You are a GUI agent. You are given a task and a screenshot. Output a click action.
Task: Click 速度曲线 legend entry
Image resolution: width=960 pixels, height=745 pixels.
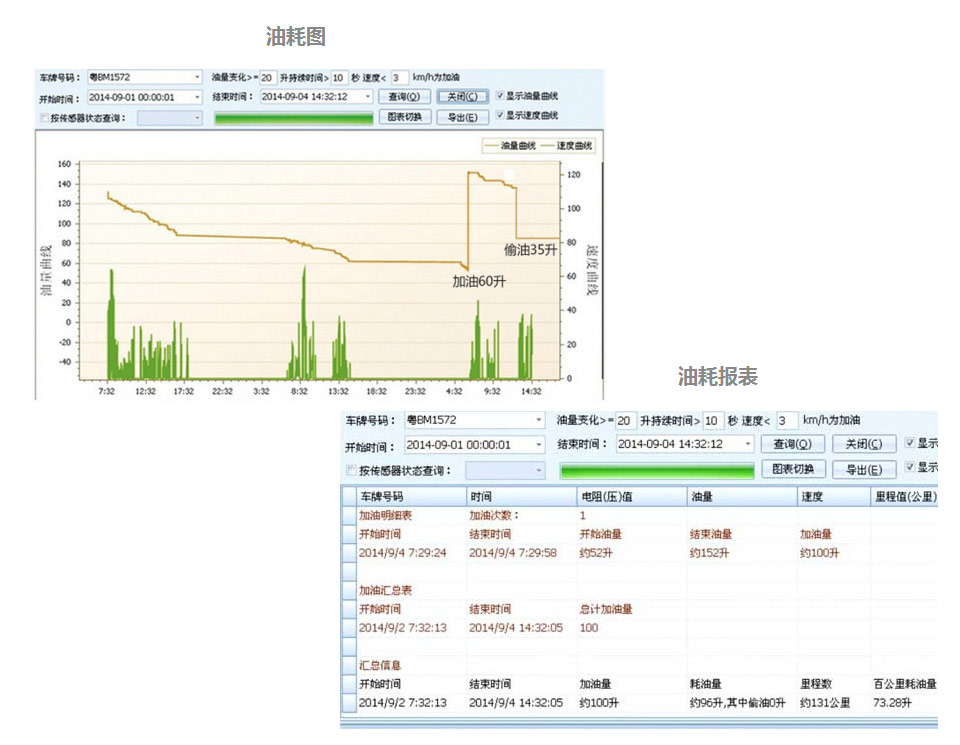click(566, 146)
